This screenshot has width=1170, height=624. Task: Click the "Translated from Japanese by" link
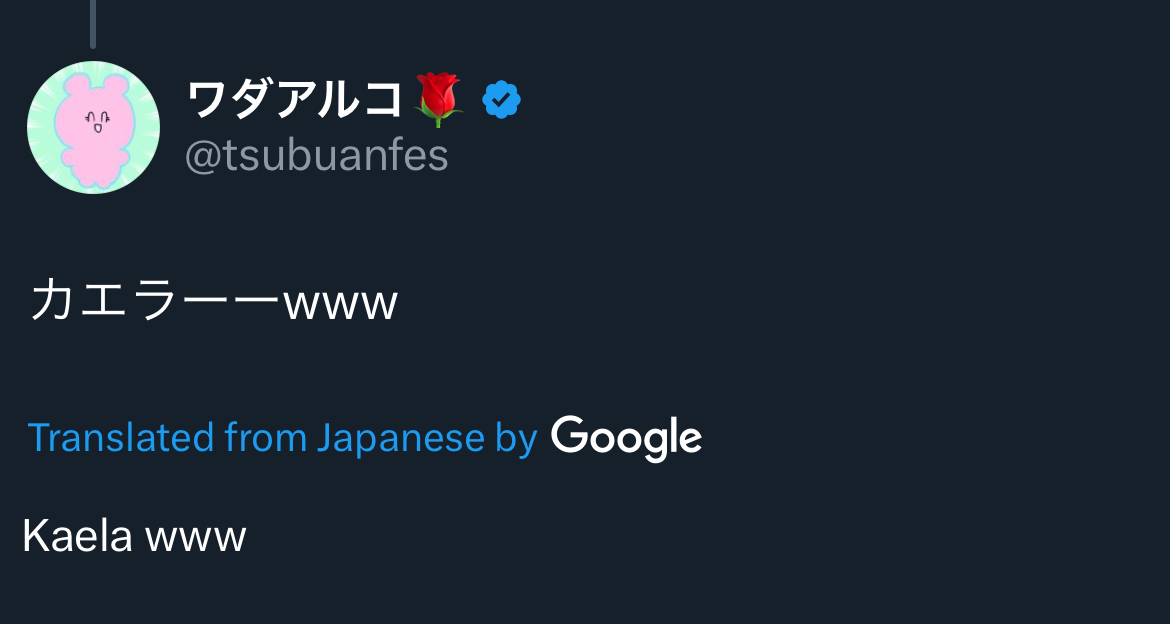(282, 438)
